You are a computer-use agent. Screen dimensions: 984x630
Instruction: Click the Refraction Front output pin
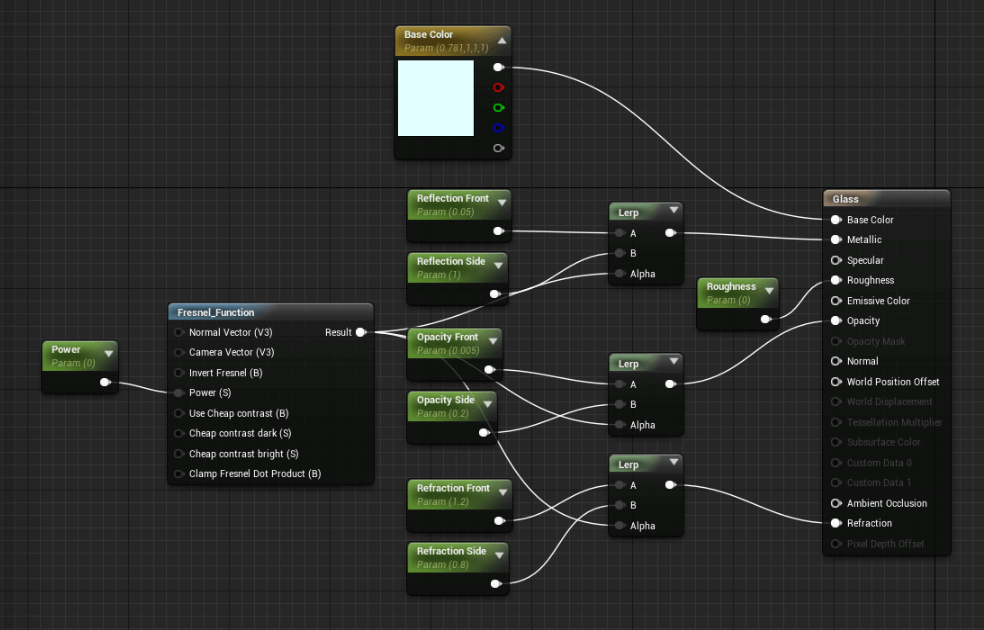tap(499, 521)
